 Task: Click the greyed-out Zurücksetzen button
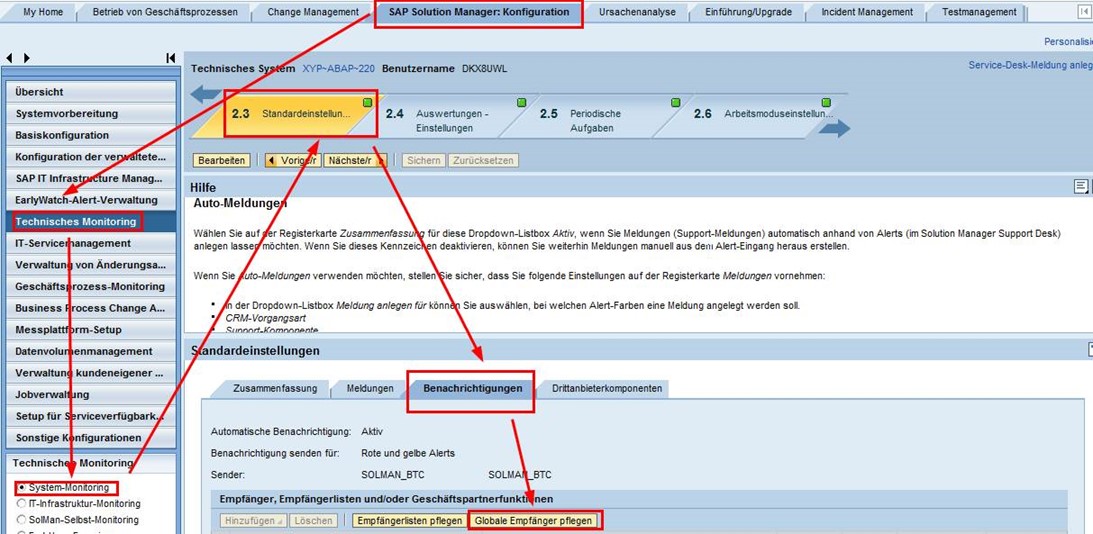click(x=483, y=161)
